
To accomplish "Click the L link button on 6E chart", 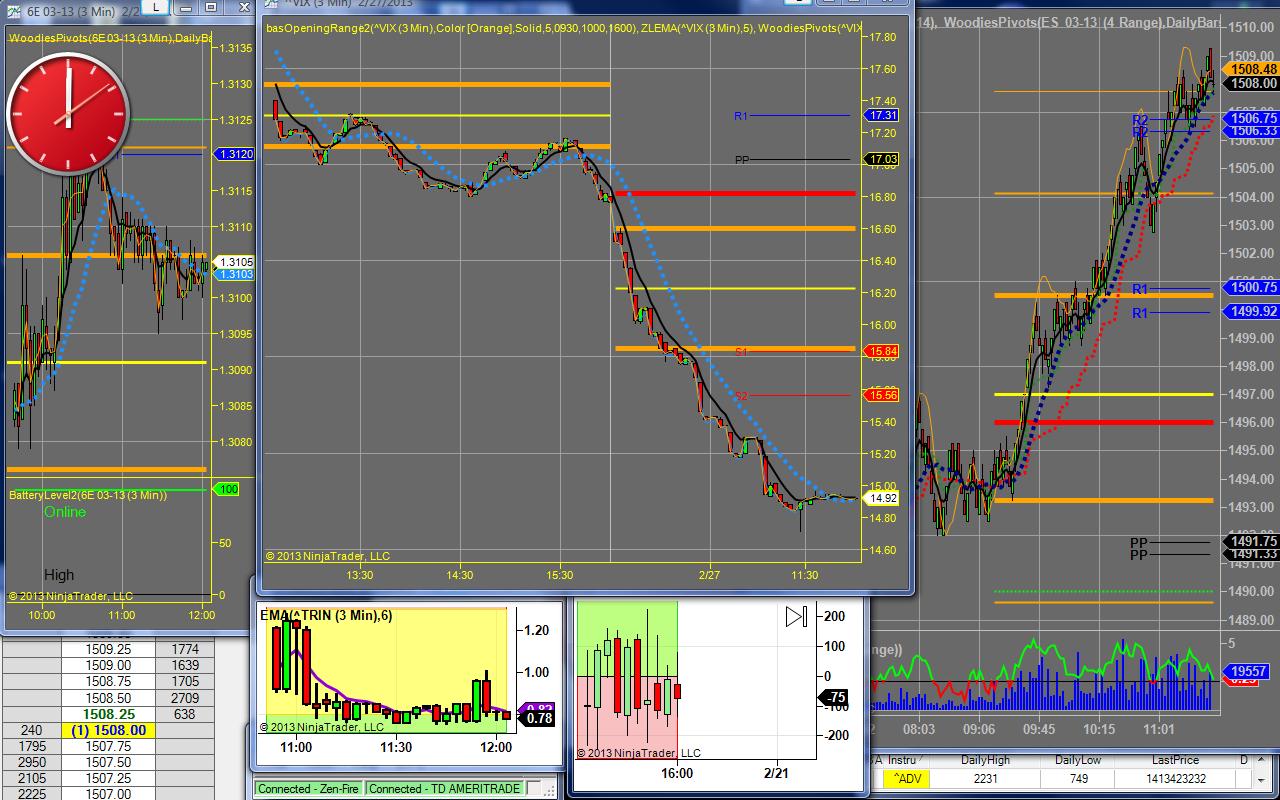I will pyautogui.click(x=157, y=8).
